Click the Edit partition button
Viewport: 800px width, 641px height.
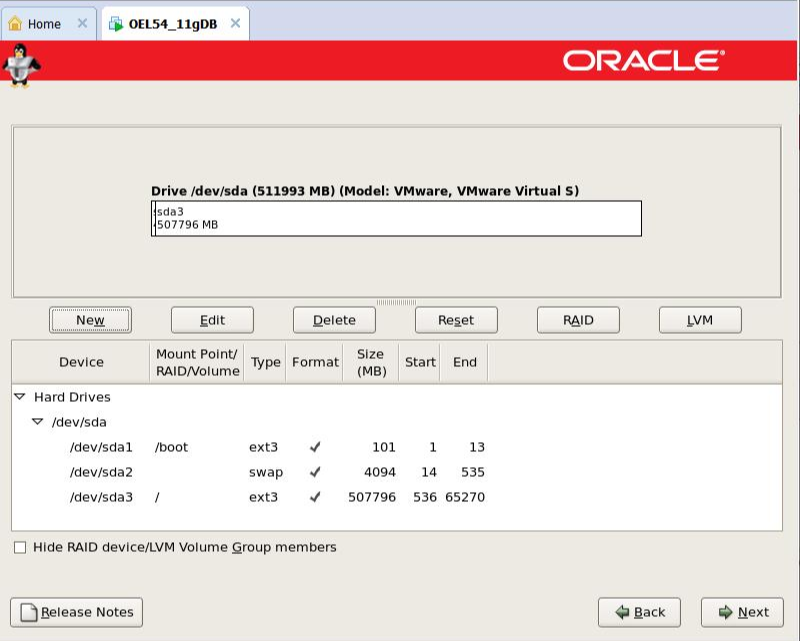(212, 320)
